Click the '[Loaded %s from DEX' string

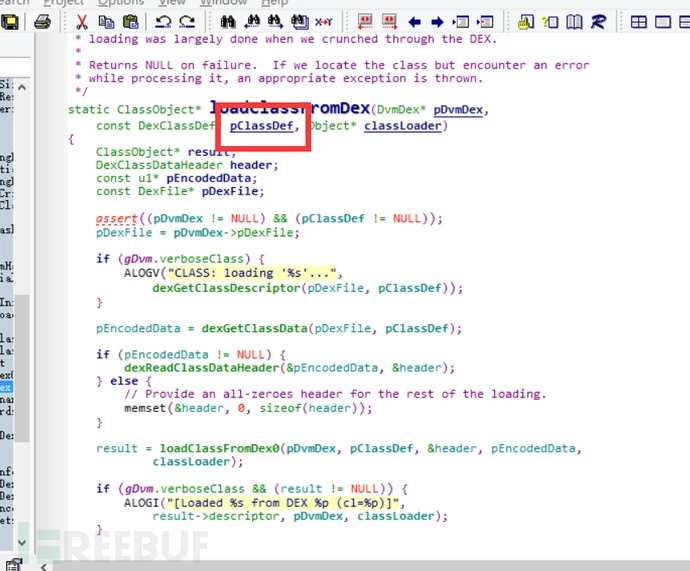click(x=283, y=503)
